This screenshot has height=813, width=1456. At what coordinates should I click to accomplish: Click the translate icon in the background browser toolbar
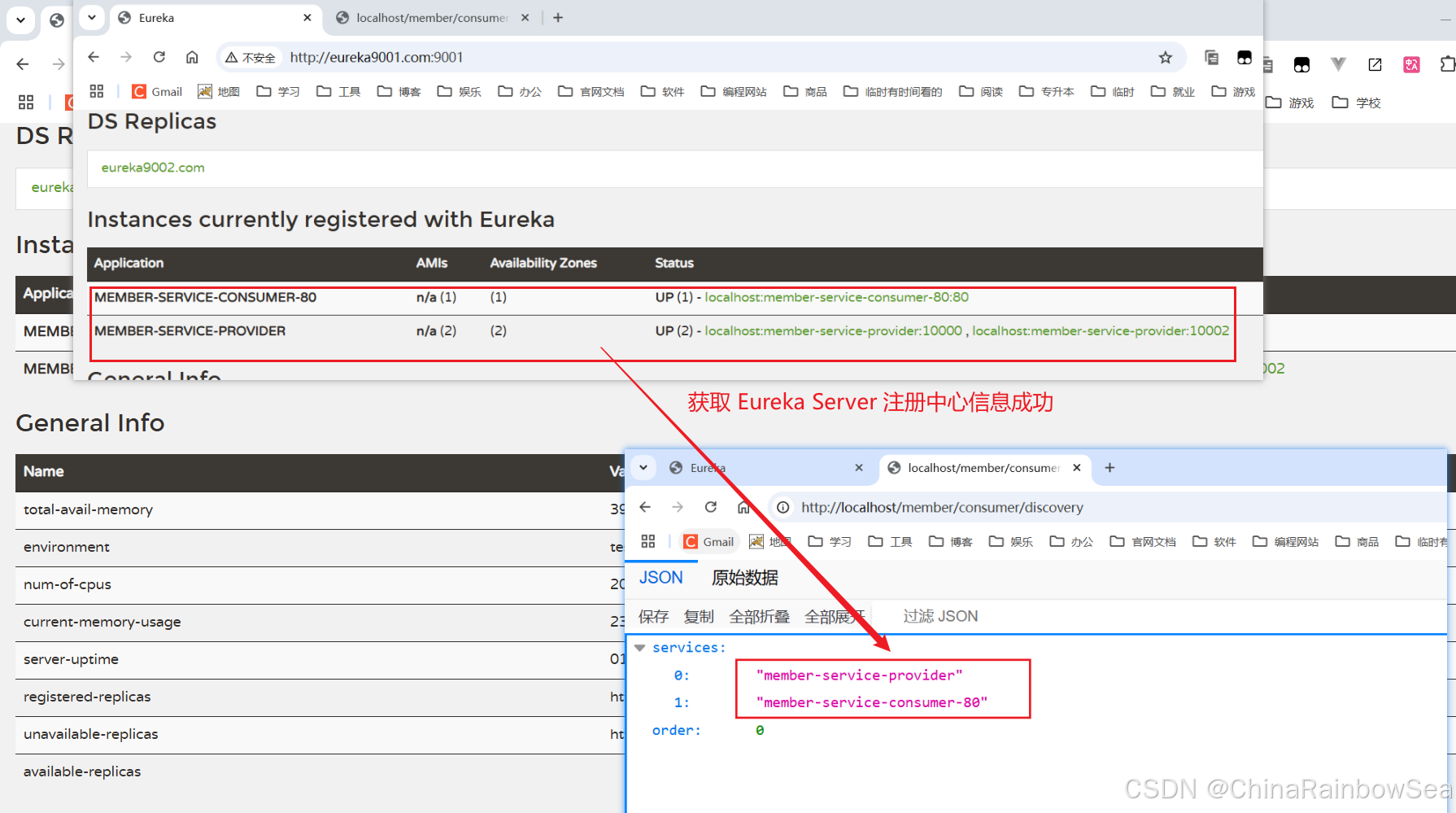click(x=1411, y=65)
